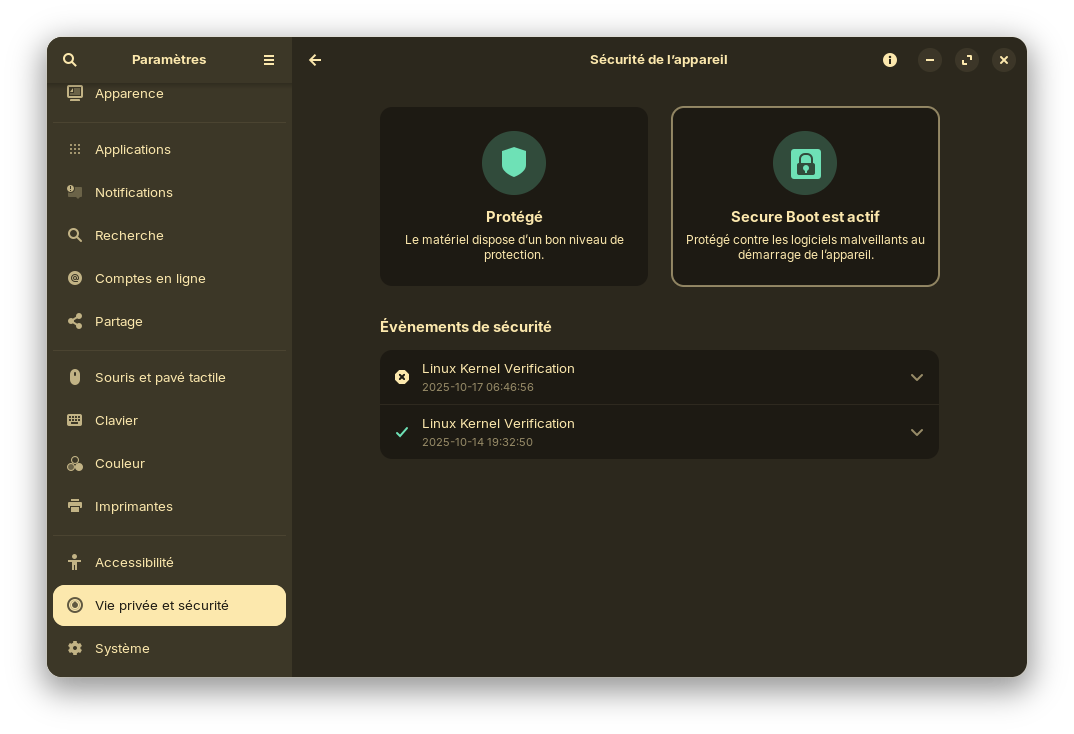Click the green checkmark icon of second event
Viewport: 1074px width, 734px height.
(x=402, y=432)
